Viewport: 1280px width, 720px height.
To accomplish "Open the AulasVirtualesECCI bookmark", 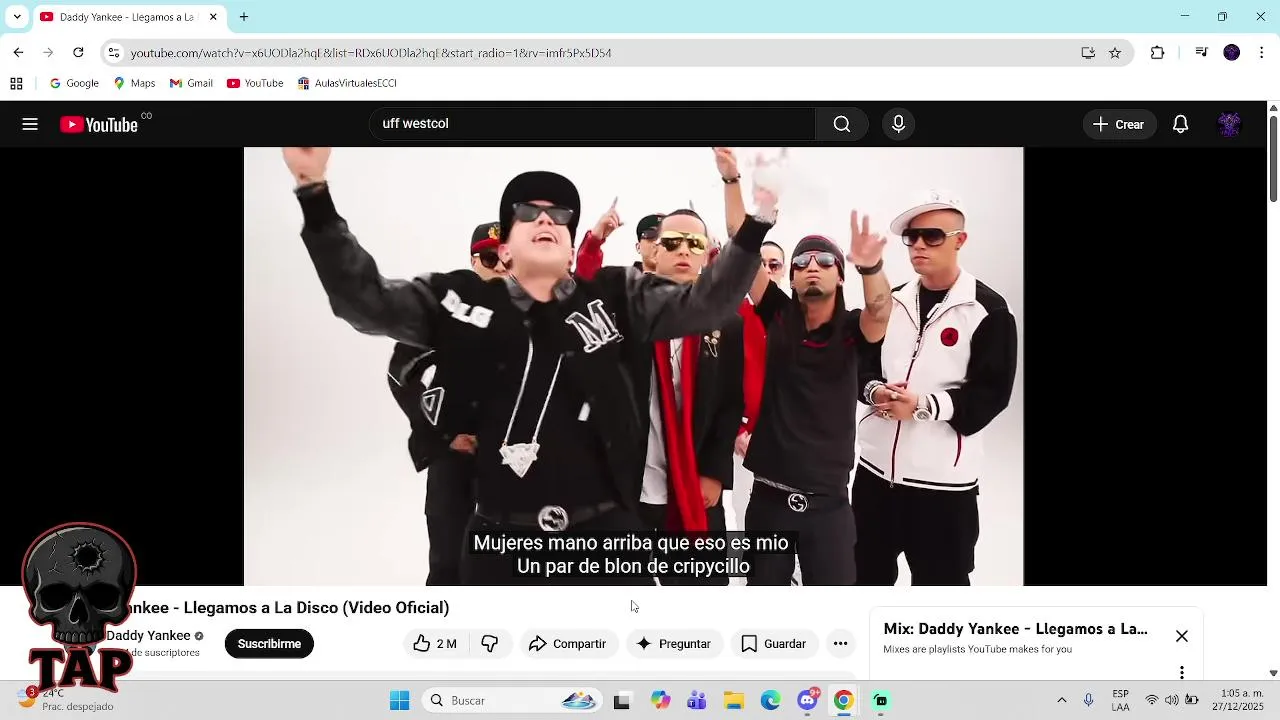I will [x=347, y=83].
